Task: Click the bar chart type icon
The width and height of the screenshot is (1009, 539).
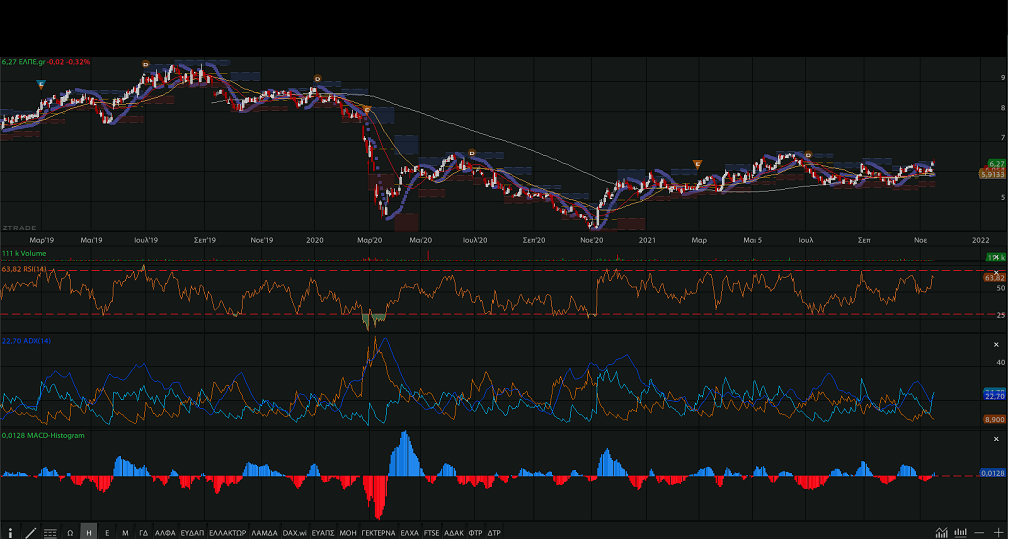Action: (961, 532)
